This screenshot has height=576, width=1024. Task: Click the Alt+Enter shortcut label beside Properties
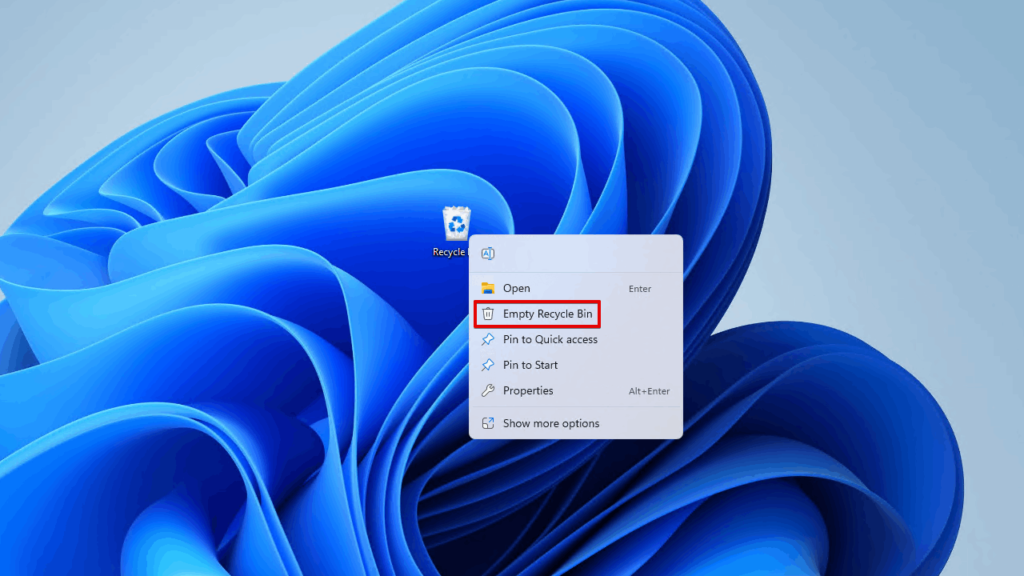(x=648, y=391)
